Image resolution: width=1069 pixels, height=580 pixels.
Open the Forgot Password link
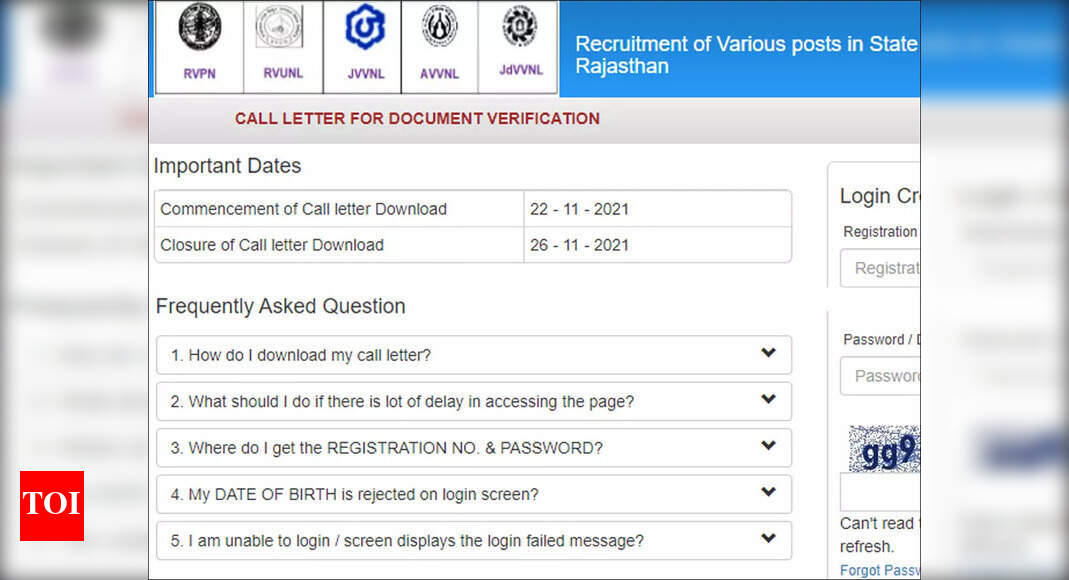pyautogui.click(x=880, y=570)
